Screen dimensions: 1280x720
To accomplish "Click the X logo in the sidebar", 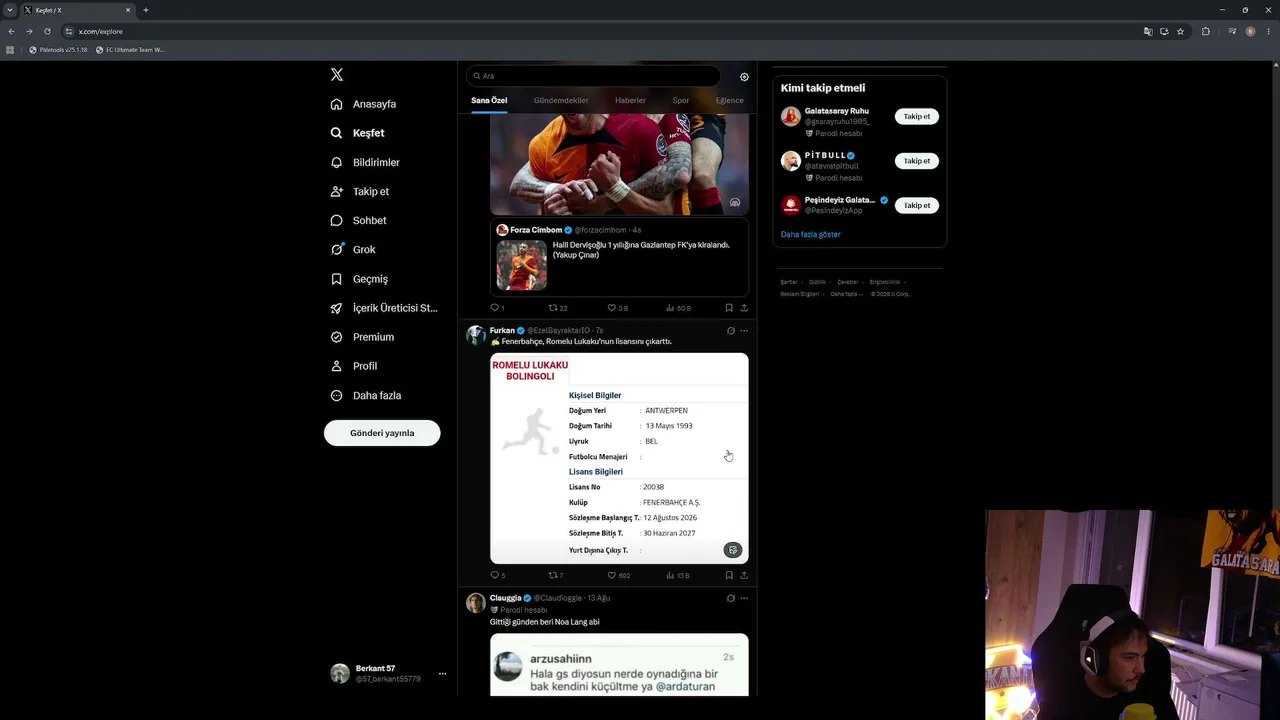I will 337,75.
